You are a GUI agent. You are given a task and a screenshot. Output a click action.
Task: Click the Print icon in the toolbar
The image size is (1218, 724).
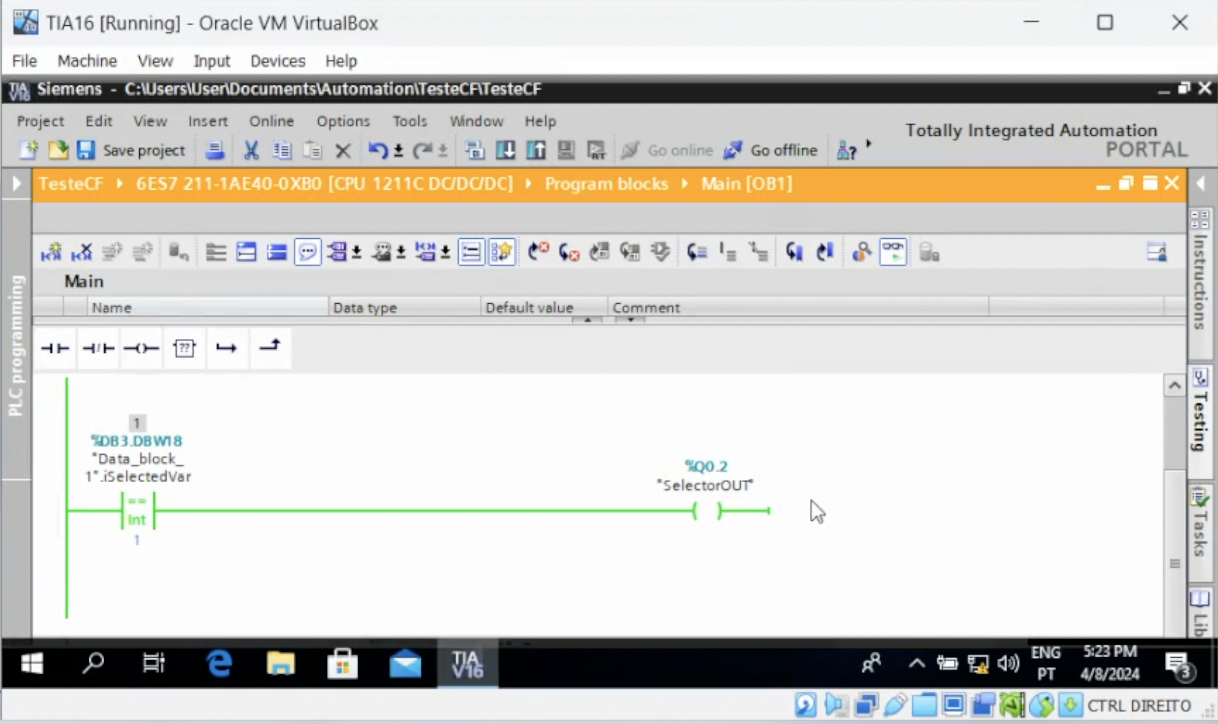215,150
